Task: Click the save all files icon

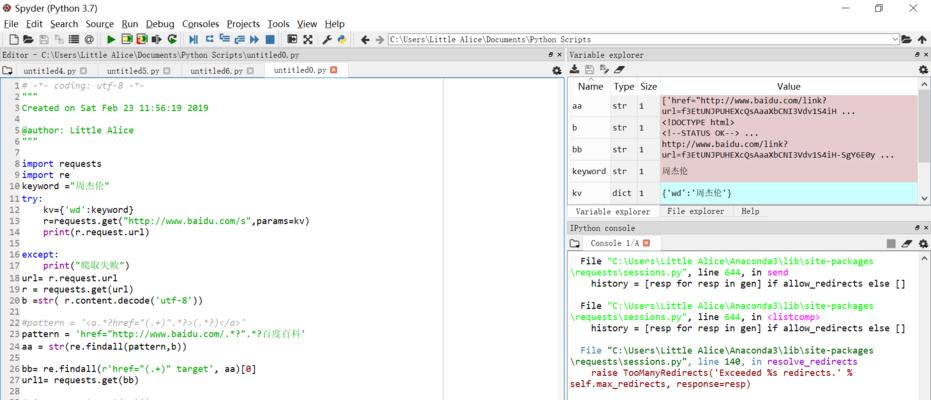Action: 59,40
